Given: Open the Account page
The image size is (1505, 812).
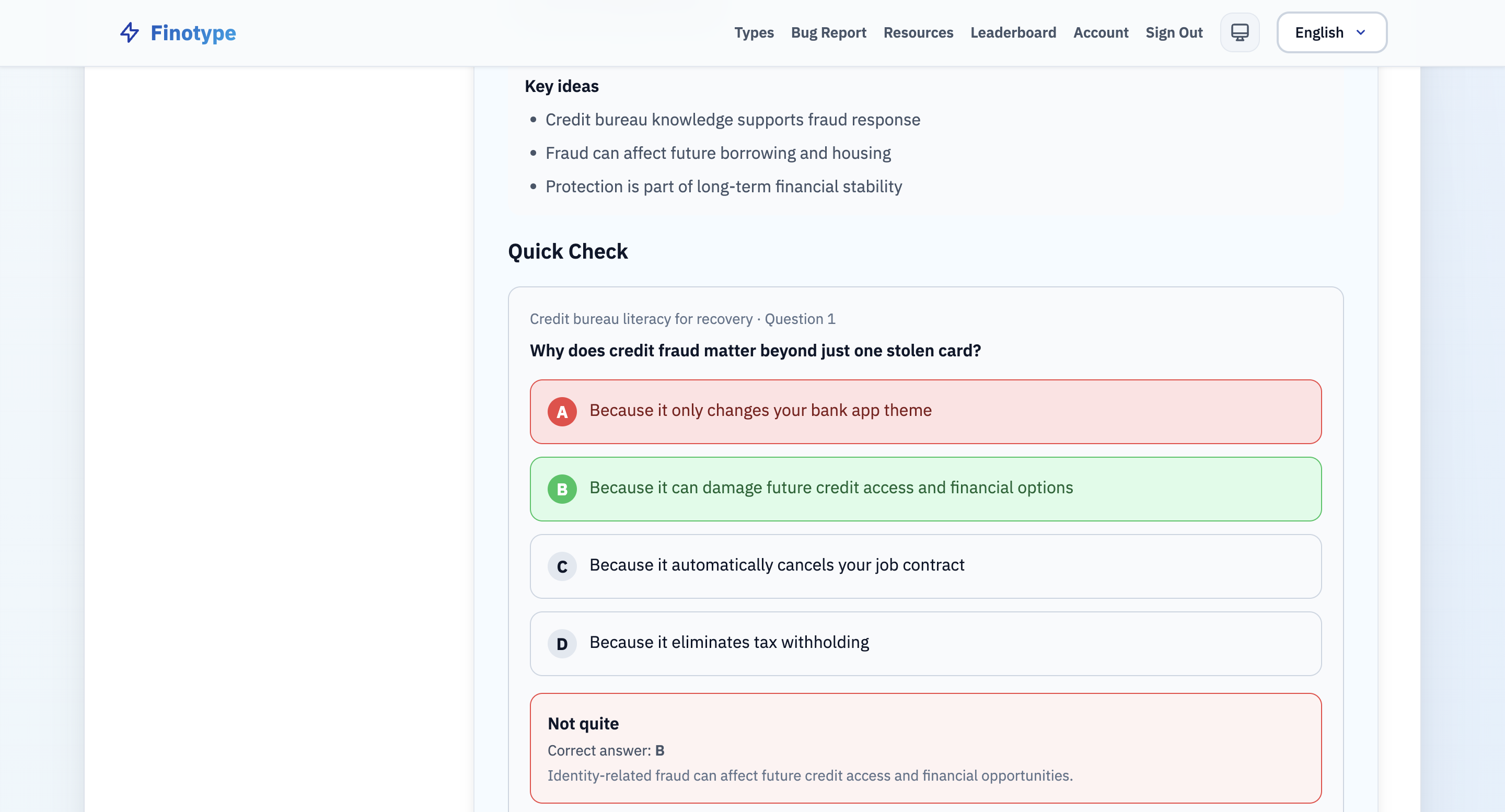Looking at the screenshot, I should click(1100, 33).
